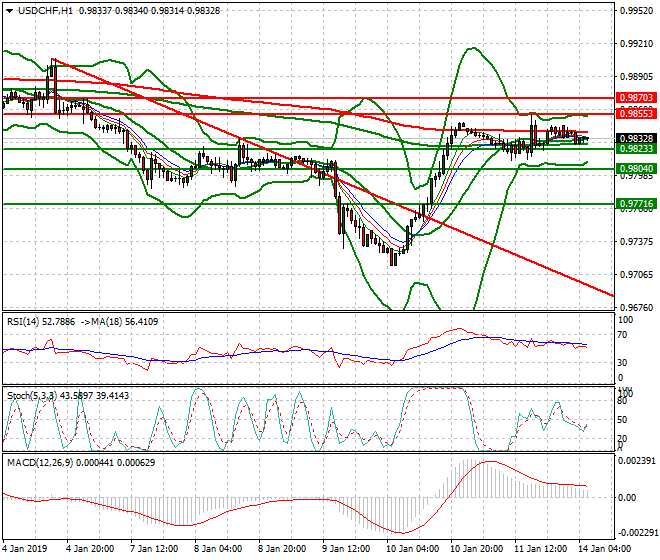Click the ->MA(18) 56.4109 value text
The height and width of the screenshot is (560, 660).
(119, 322)
